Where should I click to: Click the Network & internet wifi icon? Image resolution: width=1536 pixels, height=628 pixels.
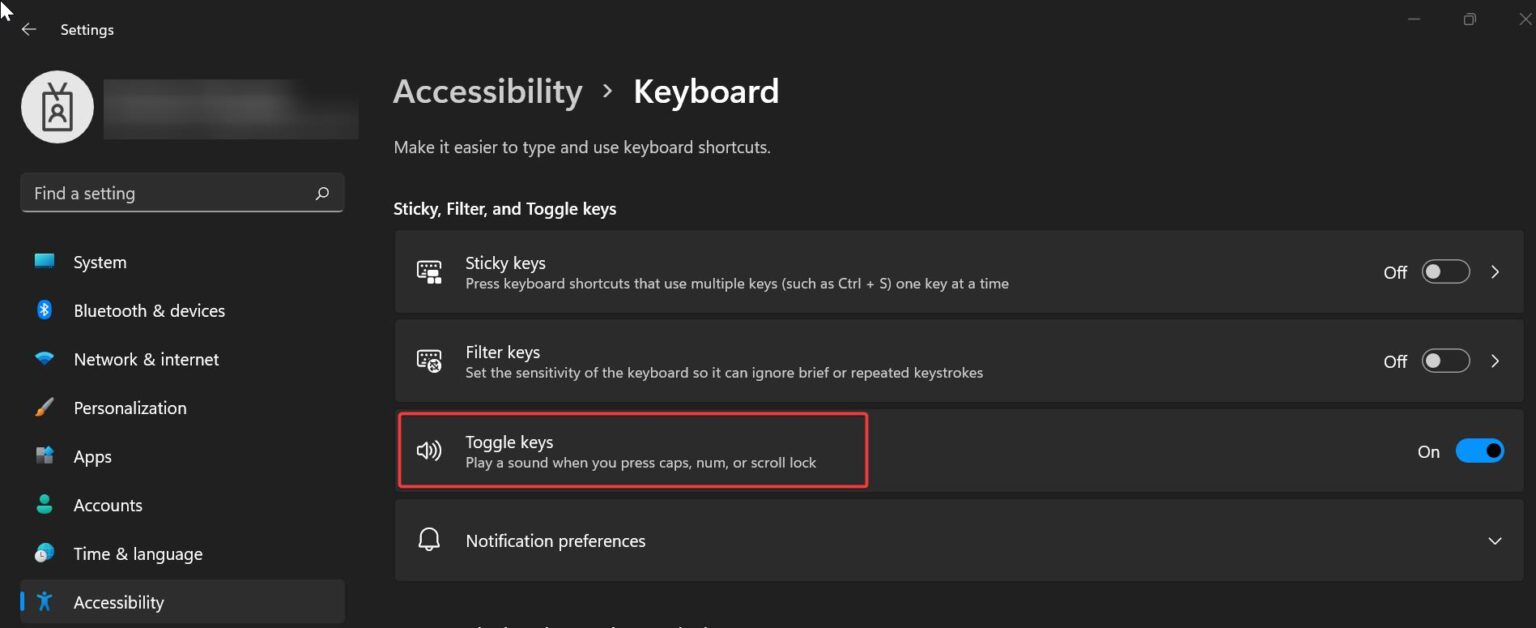(x=44, y=359)
